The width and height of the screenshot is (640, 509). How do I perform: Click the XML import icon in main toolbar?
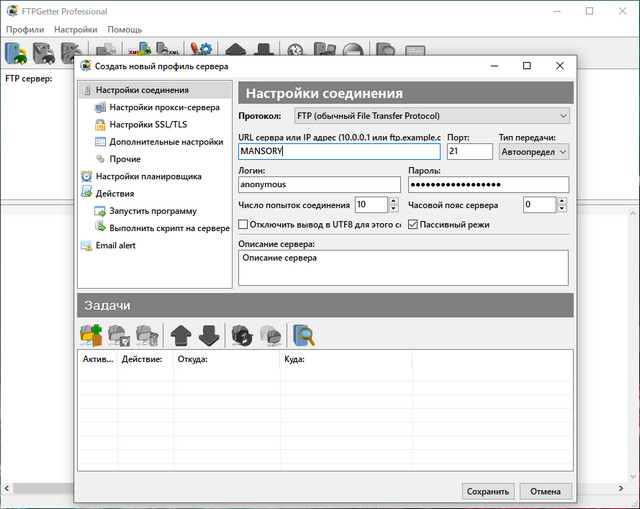(141, 52)
